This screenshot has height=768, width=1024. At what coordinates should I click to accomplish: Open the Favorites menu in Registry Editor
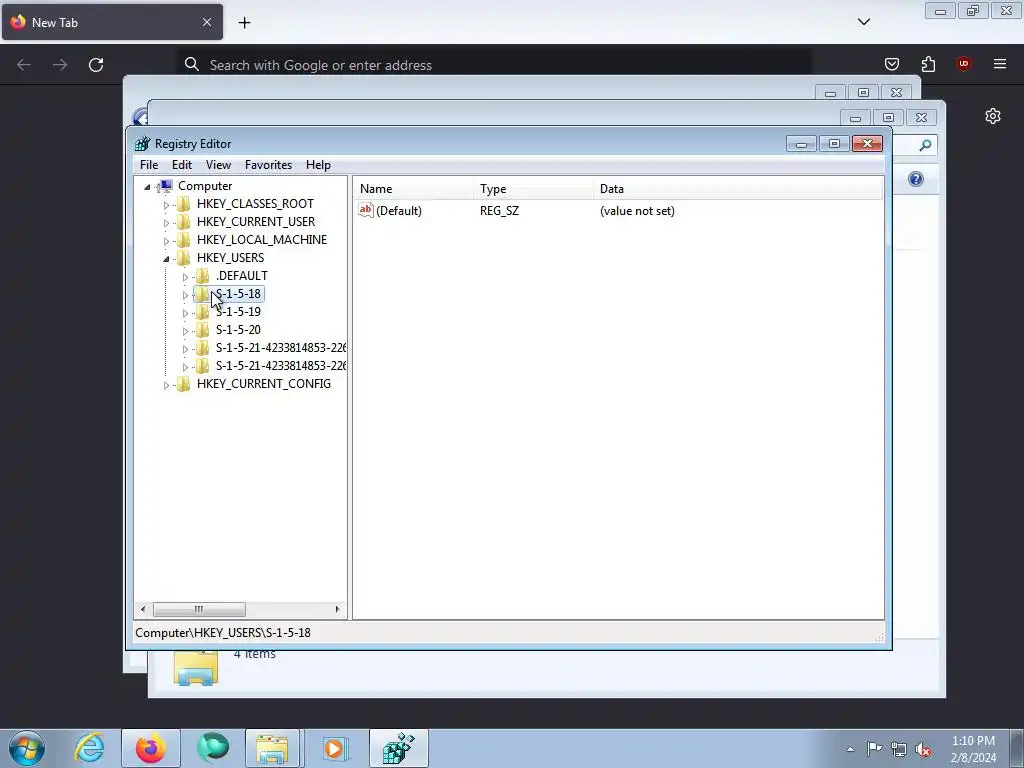(268, 165)
